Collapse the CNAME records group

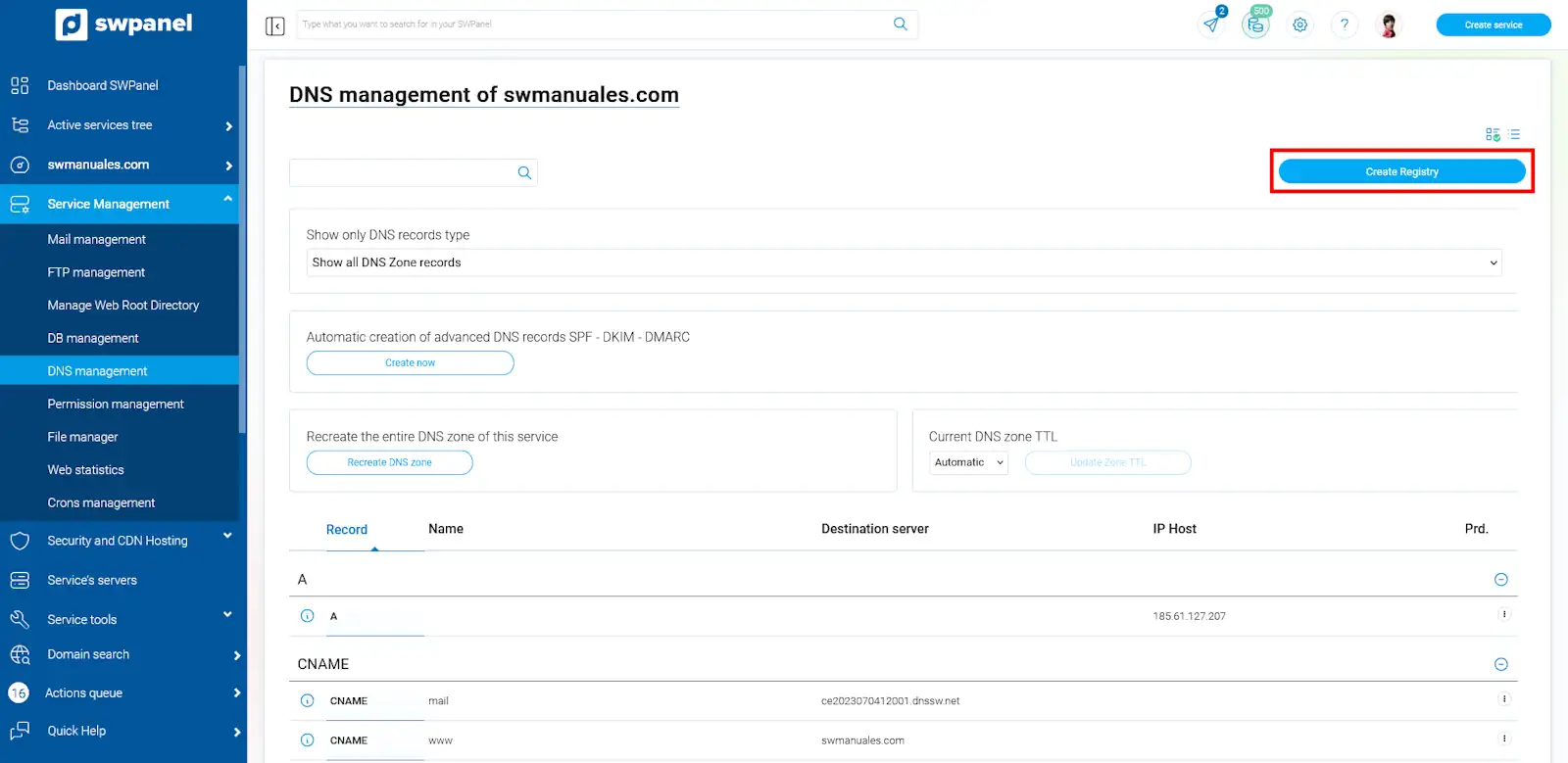click(1500, 664)
